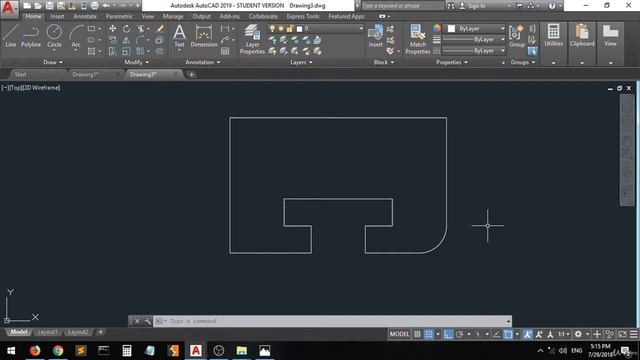Open the layer selection dropdown
Image resolution: width=640 pixels, height=360 pixels.
pyautogui.click(x=316, y=29)
